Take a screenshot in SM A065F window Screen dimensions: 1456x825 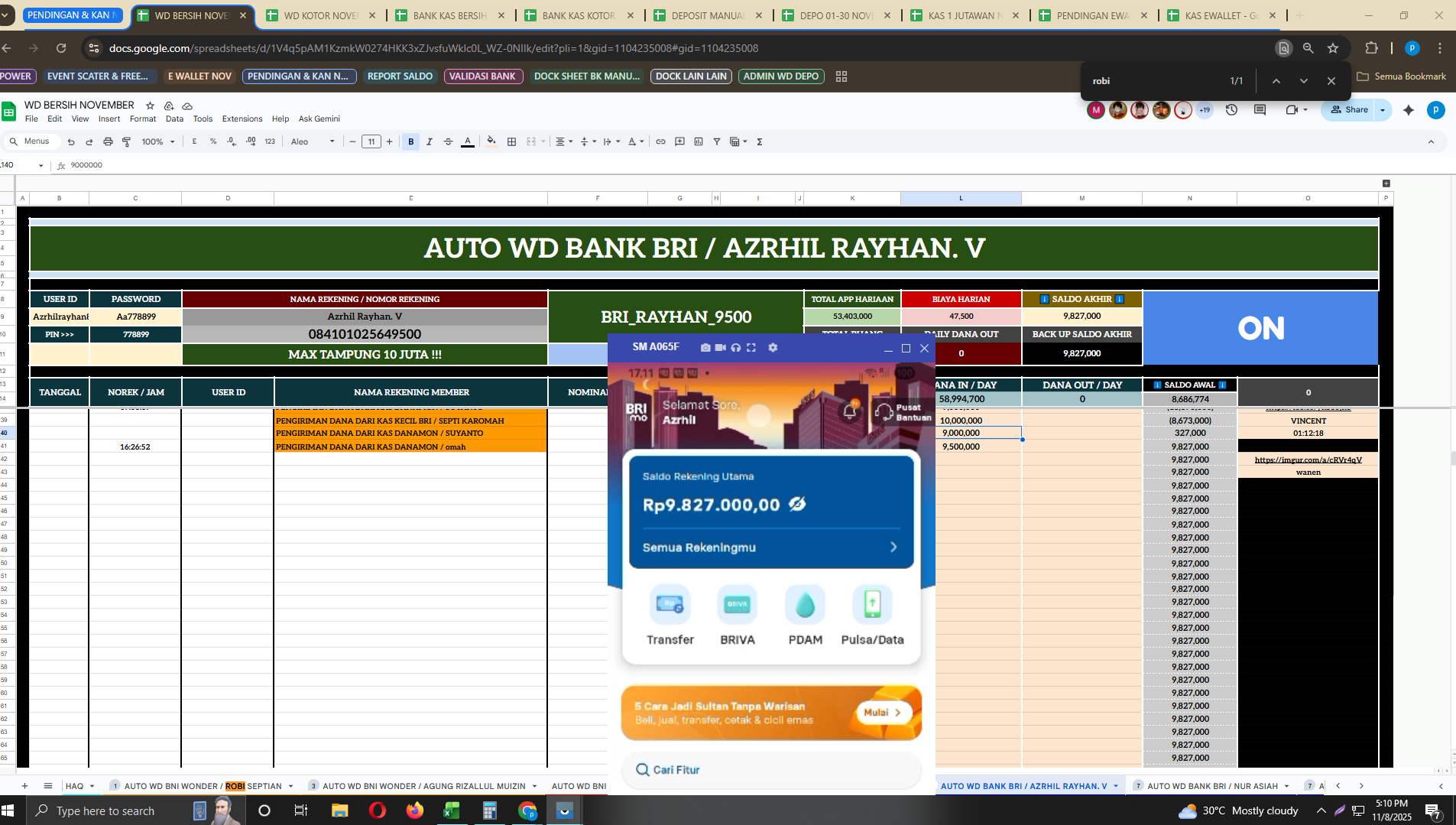point(705,347)
